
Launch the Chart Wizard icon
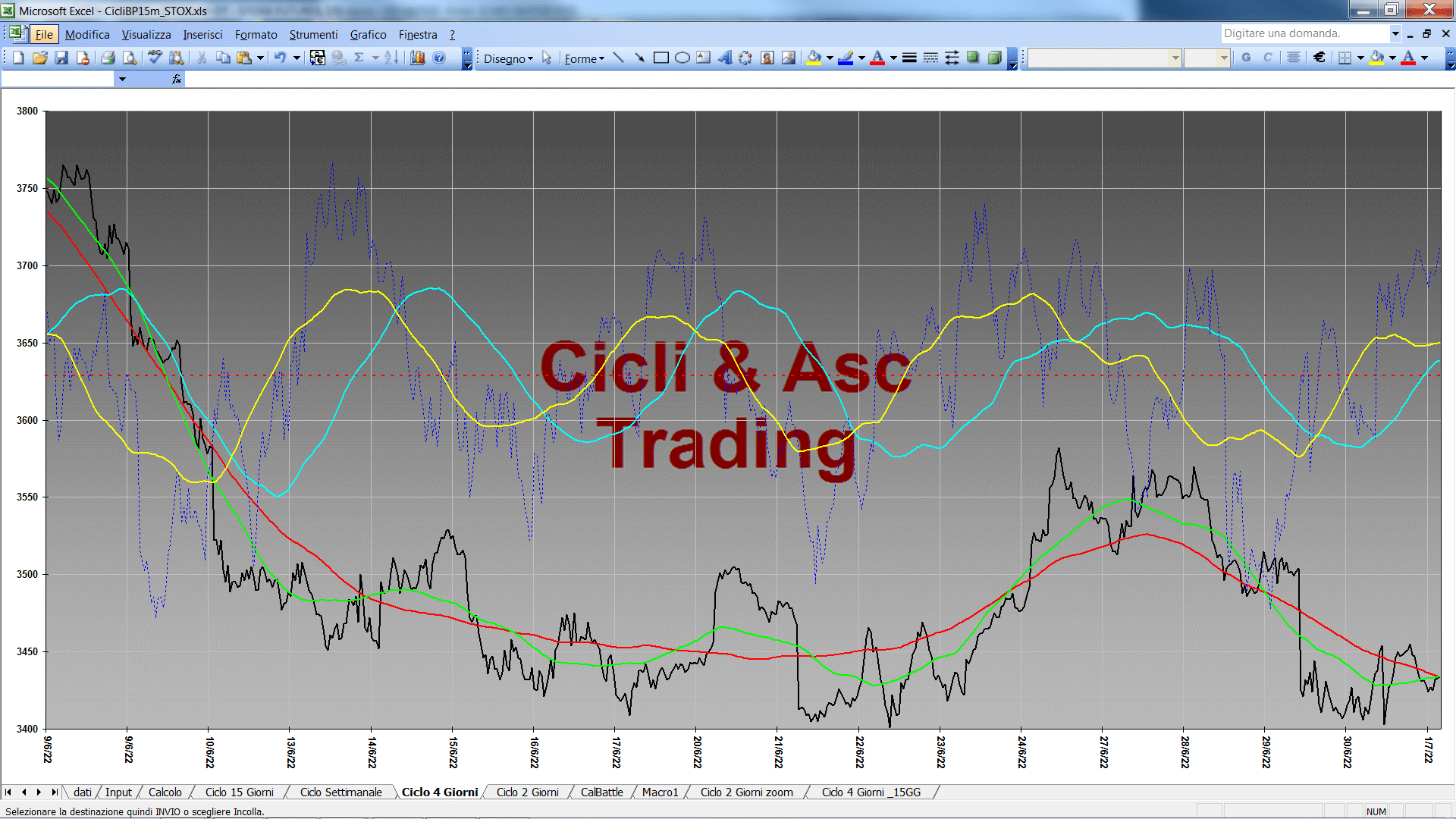click(417, 58)
